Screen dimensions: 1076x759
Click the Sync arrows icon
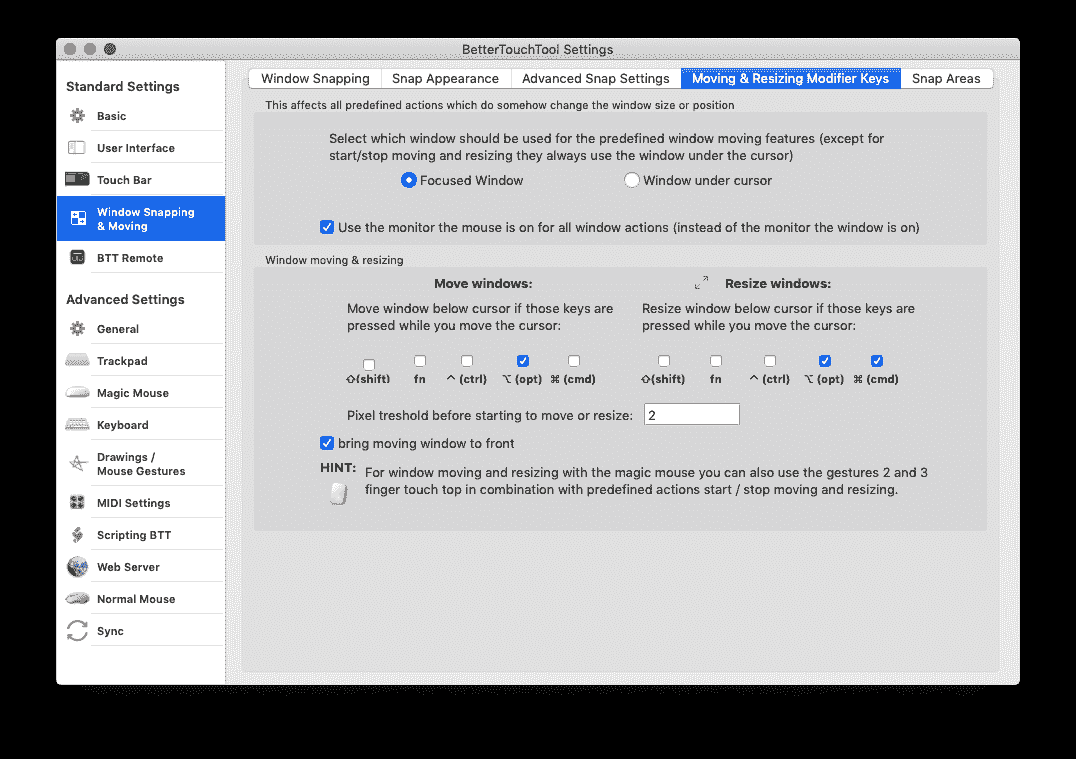[78, 631]
